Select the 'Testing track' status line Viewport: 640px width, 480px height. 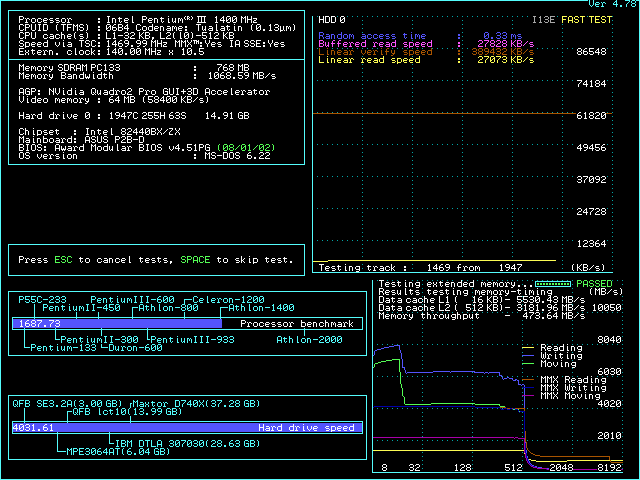[420, 268]
